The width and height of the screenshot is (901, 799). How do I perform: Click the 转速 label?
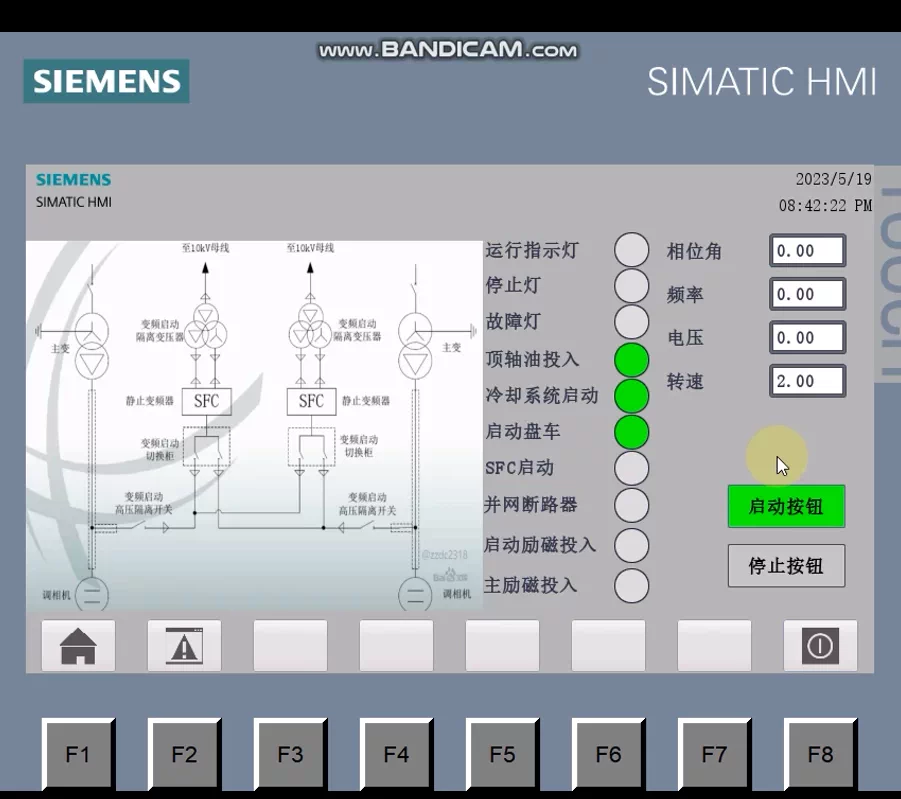[685, 381]
